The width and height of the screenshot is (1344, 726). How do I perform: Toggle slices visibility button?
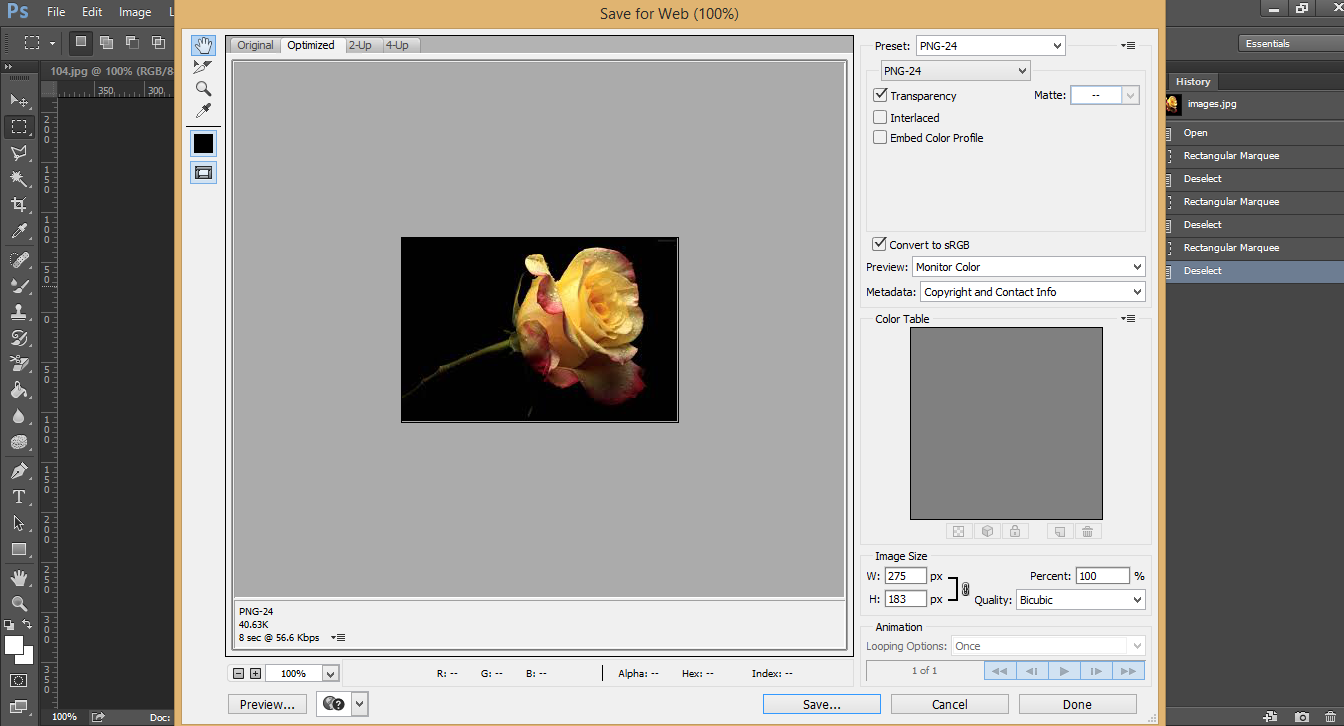pyautogui.click(x=203, y=172)
